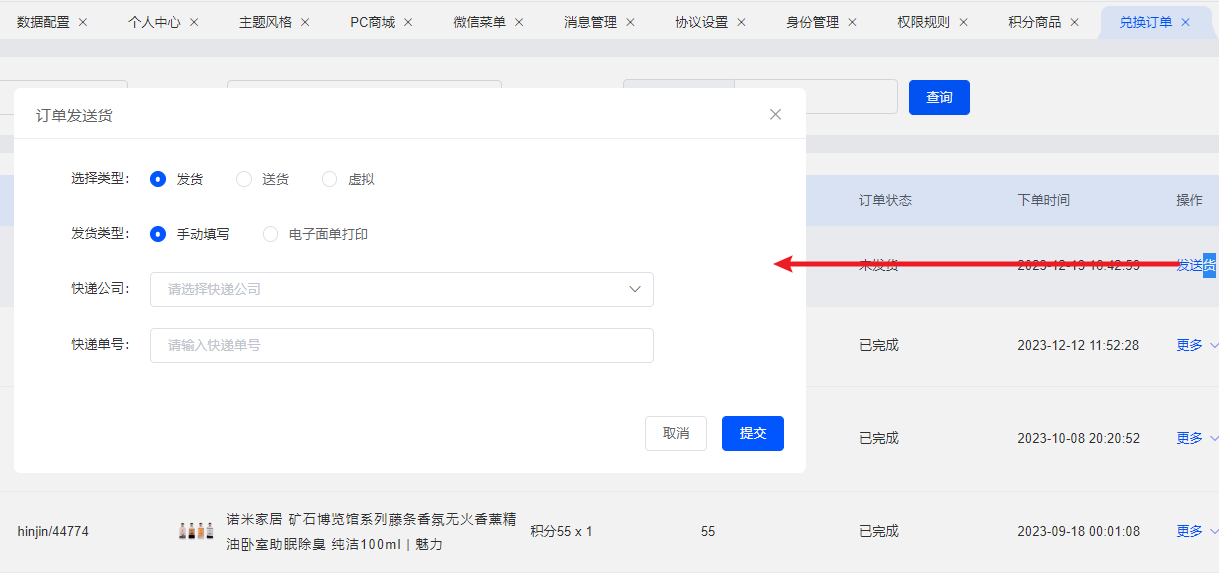This screenshot has height=573, width=1219.
Task: Submit the shipping form with 提交
Action: point(753,433)
